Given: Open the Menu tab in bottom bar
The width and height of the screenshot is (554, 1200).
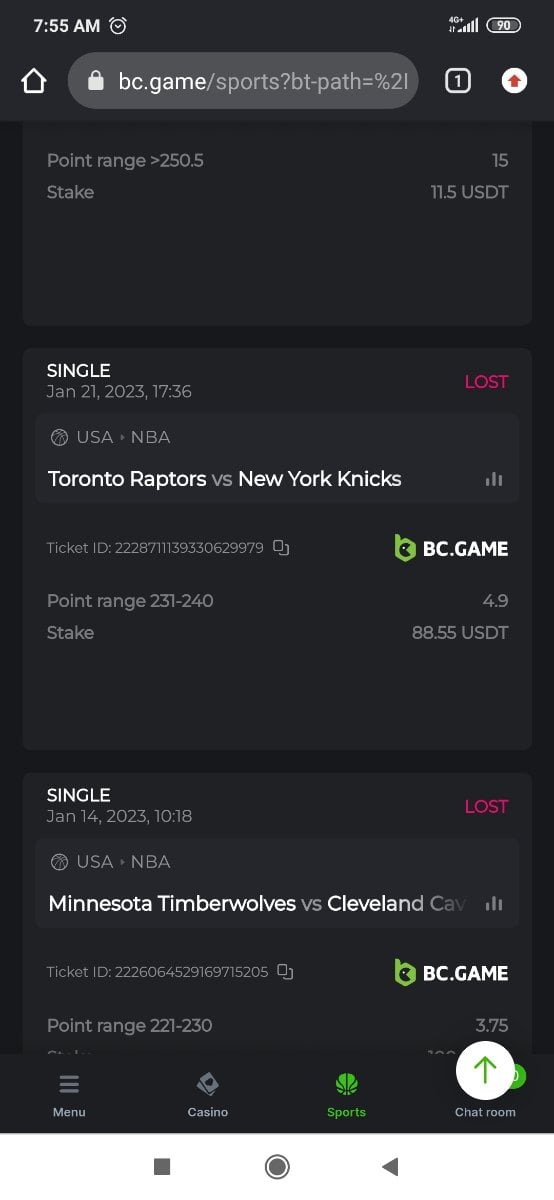Looking at the screenshot, I should coord(69,1095).
